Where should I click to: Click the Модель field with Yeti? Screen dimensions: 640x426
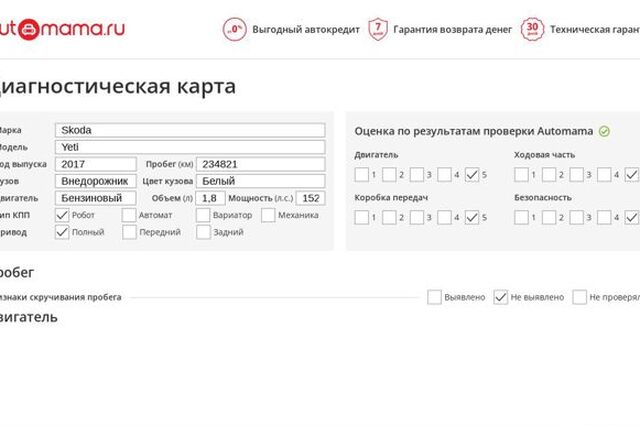pyautogui.click(x=190, y=147)
